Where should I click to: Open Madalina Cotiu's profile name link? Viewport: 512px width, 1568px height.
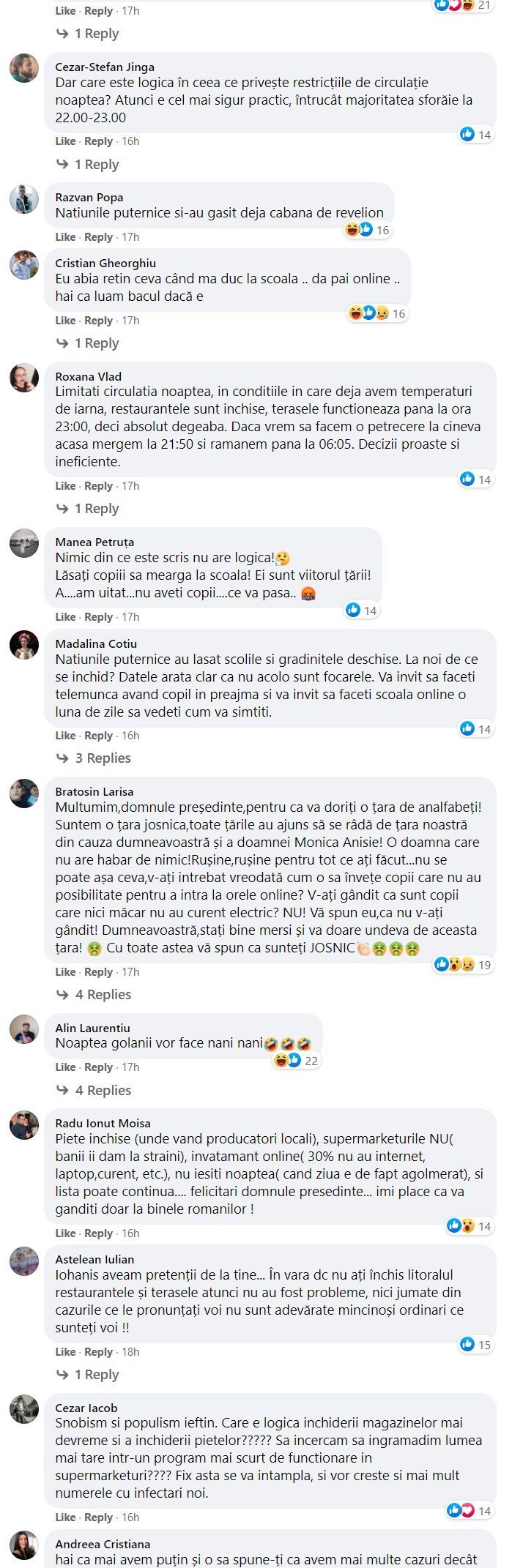point(96,643)
